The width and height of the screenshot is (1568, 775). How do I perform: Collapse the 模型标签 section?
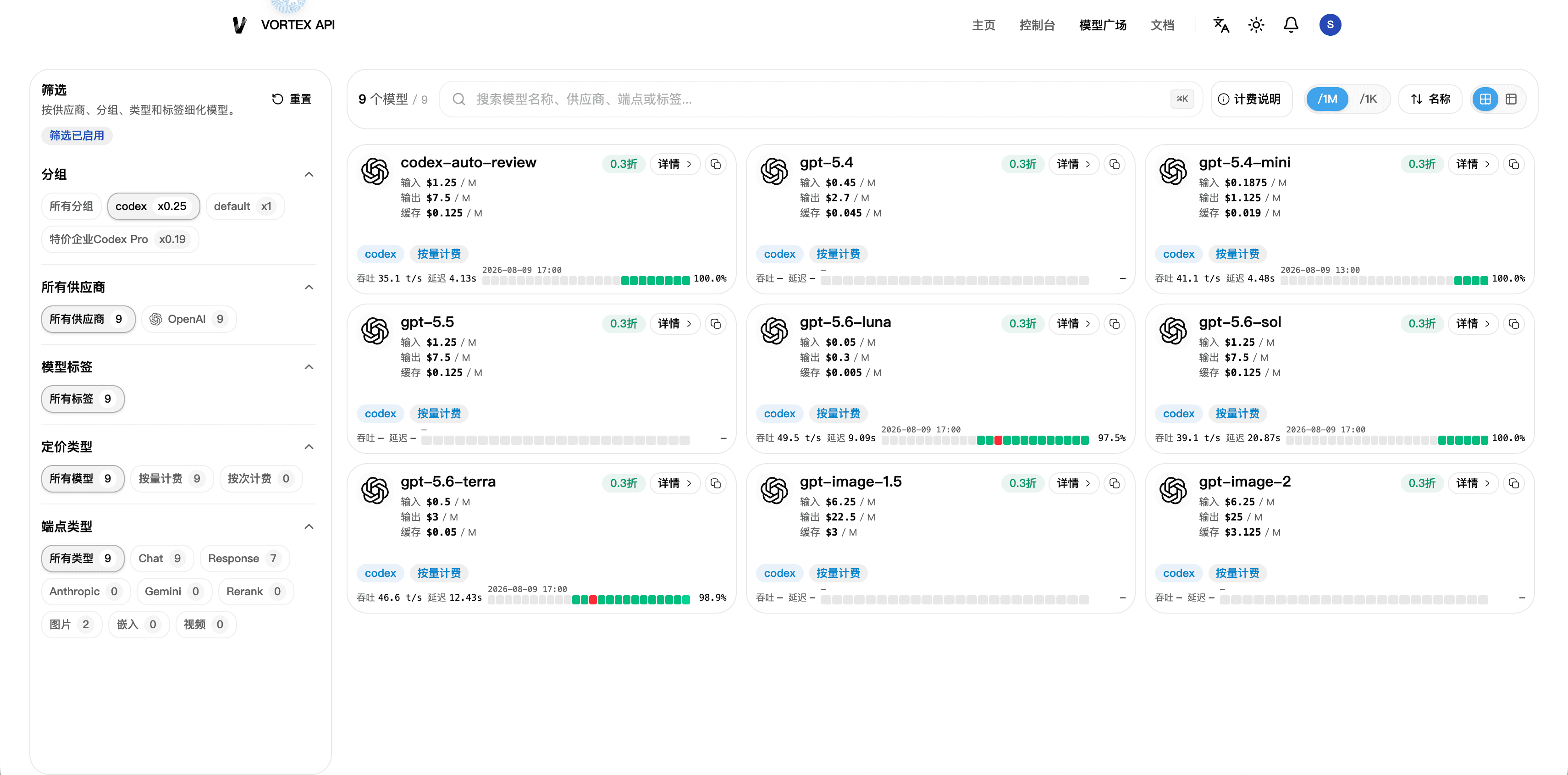point(309,367)
